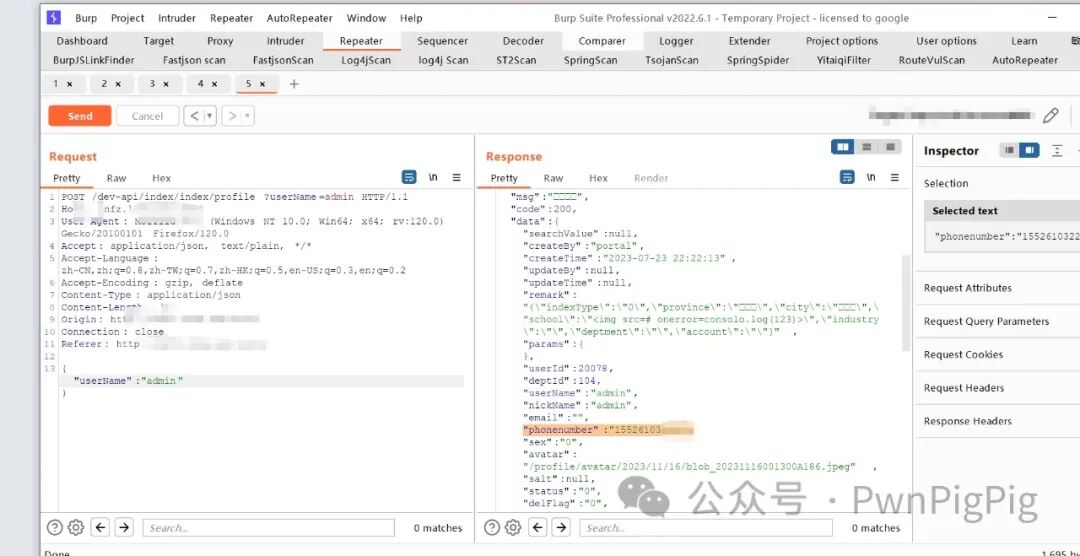
Task: Open the Help menu
Action: 411,18
